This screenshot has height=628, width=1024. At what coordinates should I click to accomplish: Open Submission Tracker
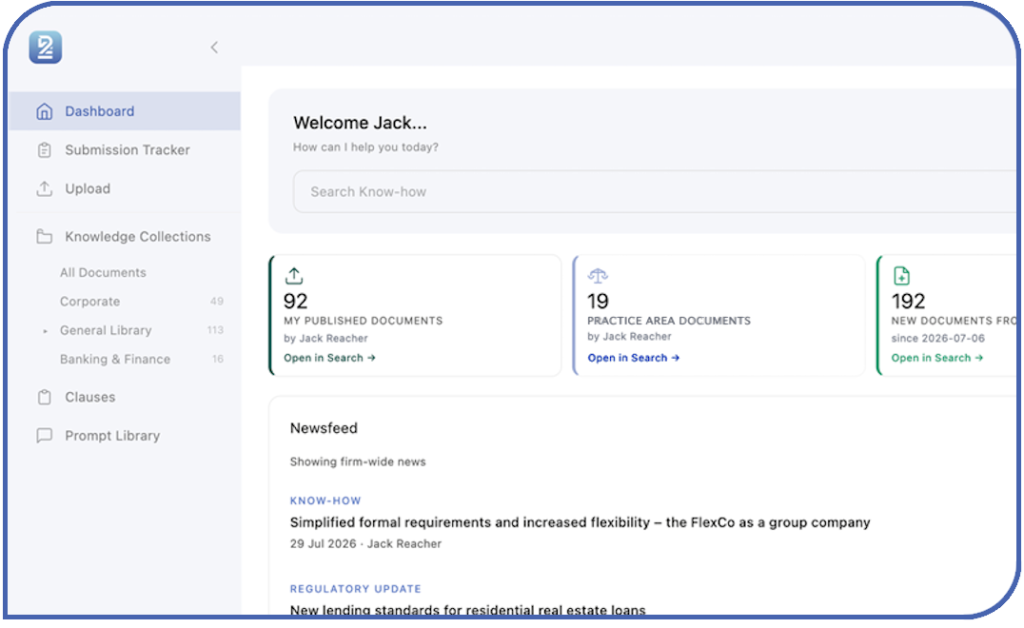coord(125,150)
